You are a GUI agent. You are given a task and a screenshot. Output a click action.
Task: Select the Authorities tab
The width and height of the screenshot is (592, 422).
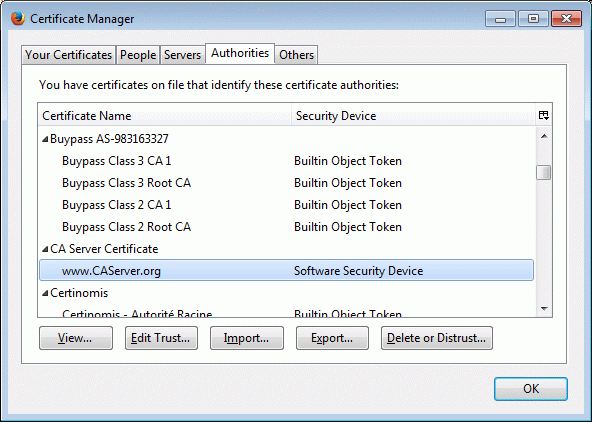(240, 53)
